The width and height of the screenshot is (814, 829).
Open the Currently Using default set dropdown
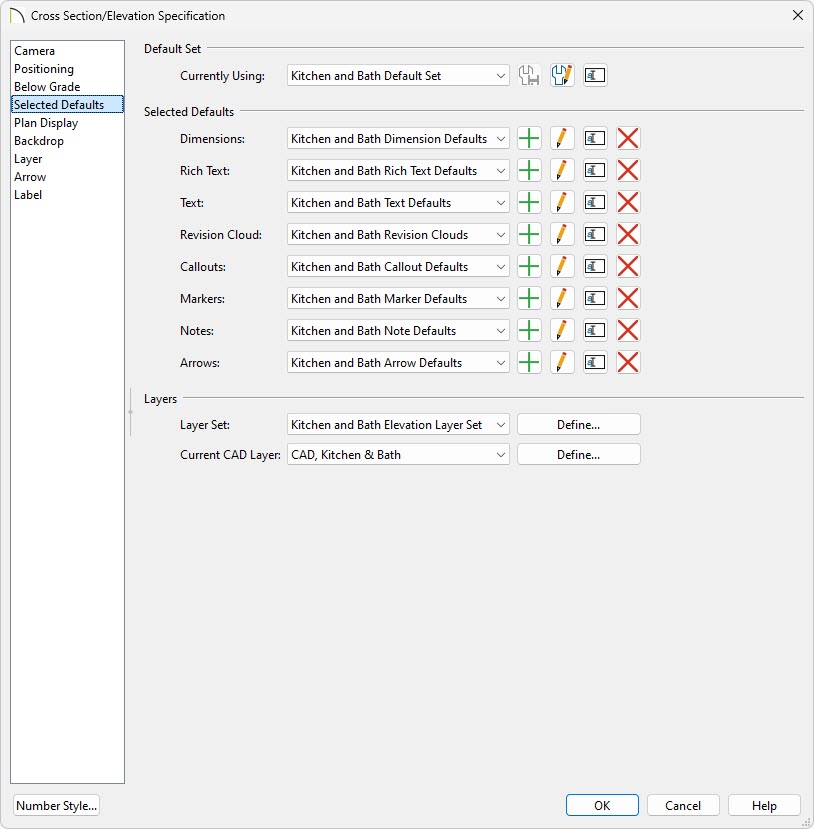(x=398, y=76)
